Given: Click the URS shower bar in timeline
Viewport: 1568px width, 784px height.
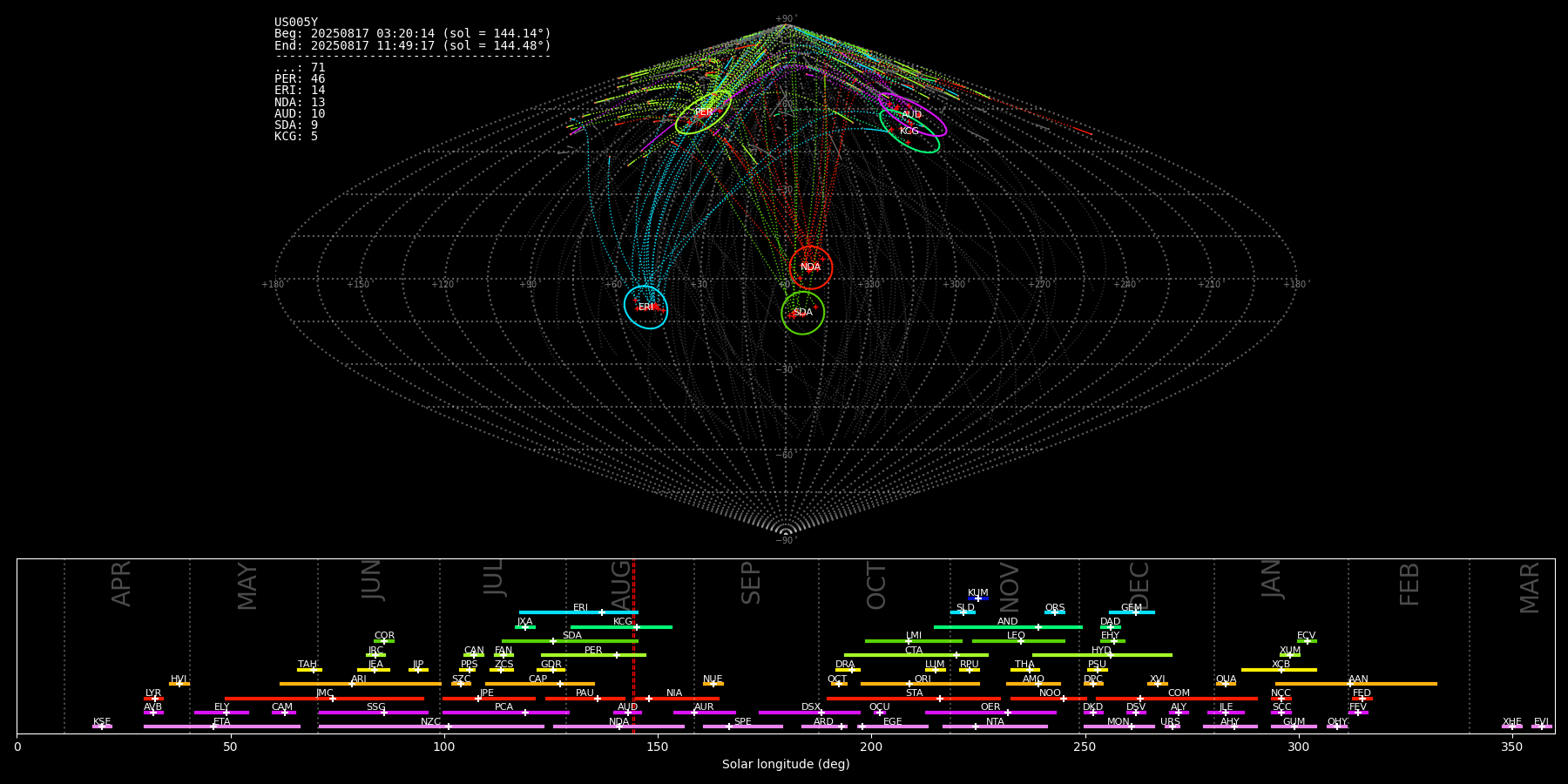Looking at the screenshot, I should pos(1173,727).
